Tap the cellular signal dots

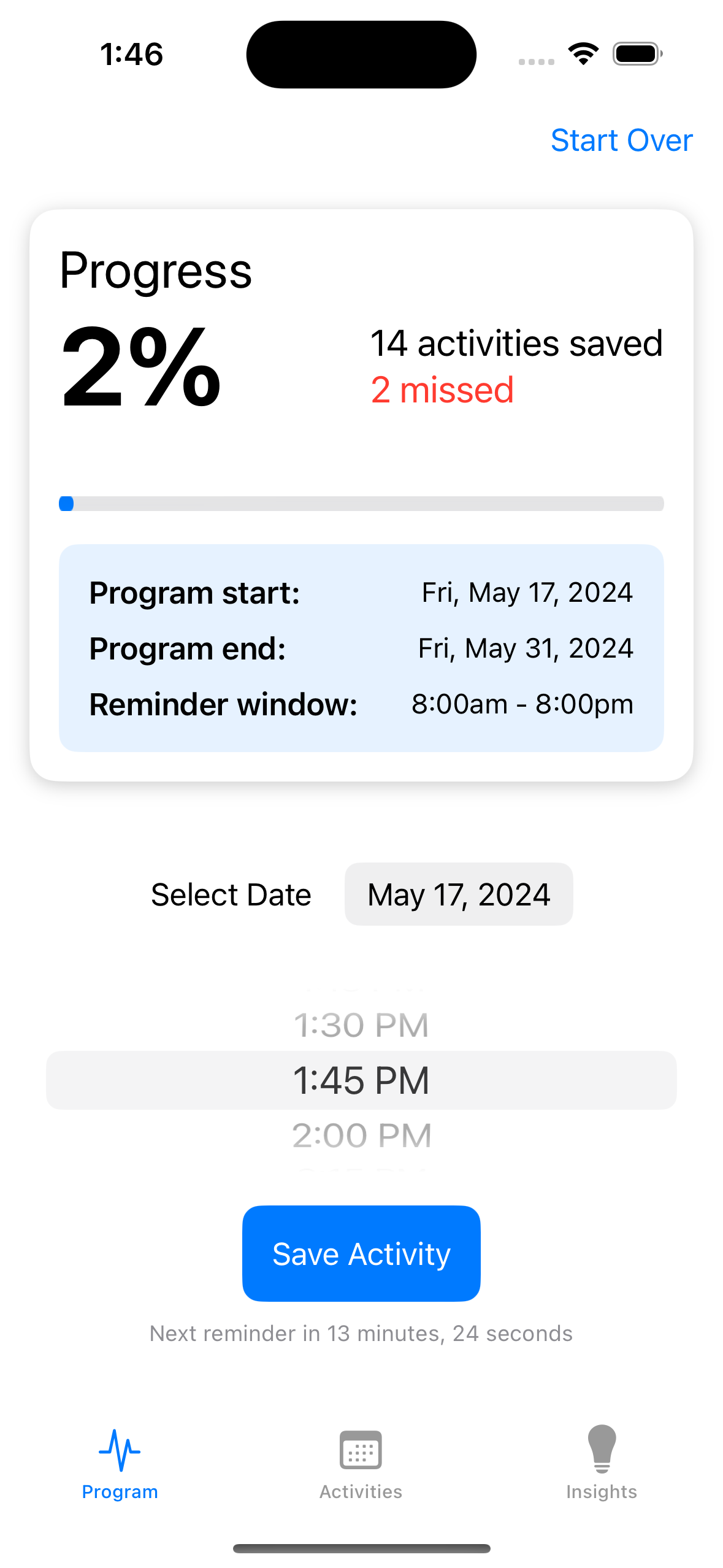pos(536,61)
